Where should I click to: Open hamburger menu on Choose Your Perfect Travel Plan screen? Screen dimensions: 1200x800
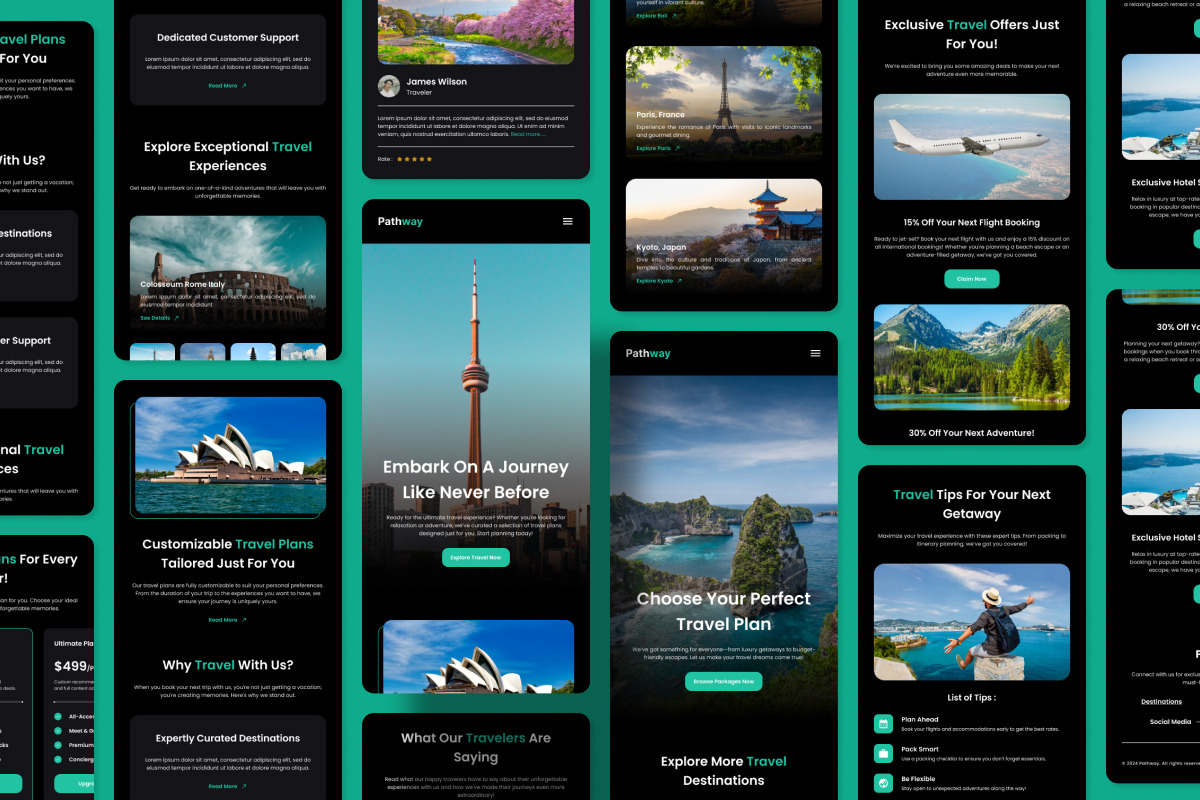point(815,353)
